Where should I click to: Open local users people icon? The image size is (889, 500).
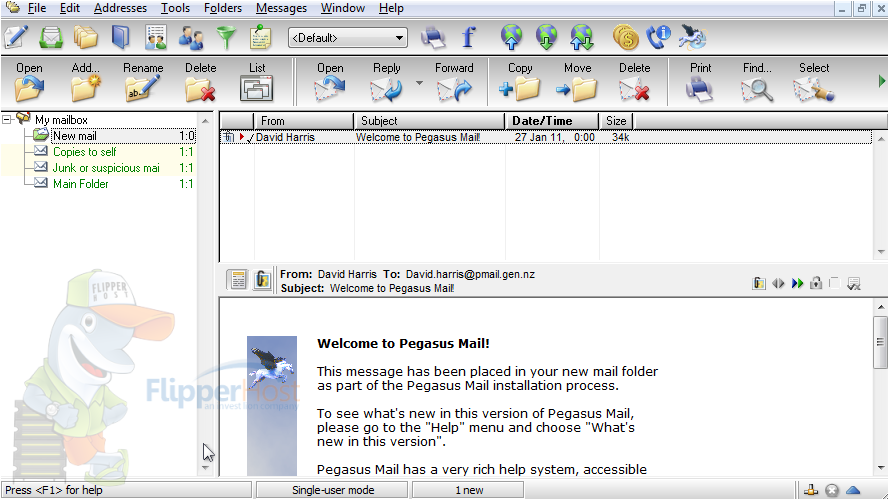[x=191, y=37]
